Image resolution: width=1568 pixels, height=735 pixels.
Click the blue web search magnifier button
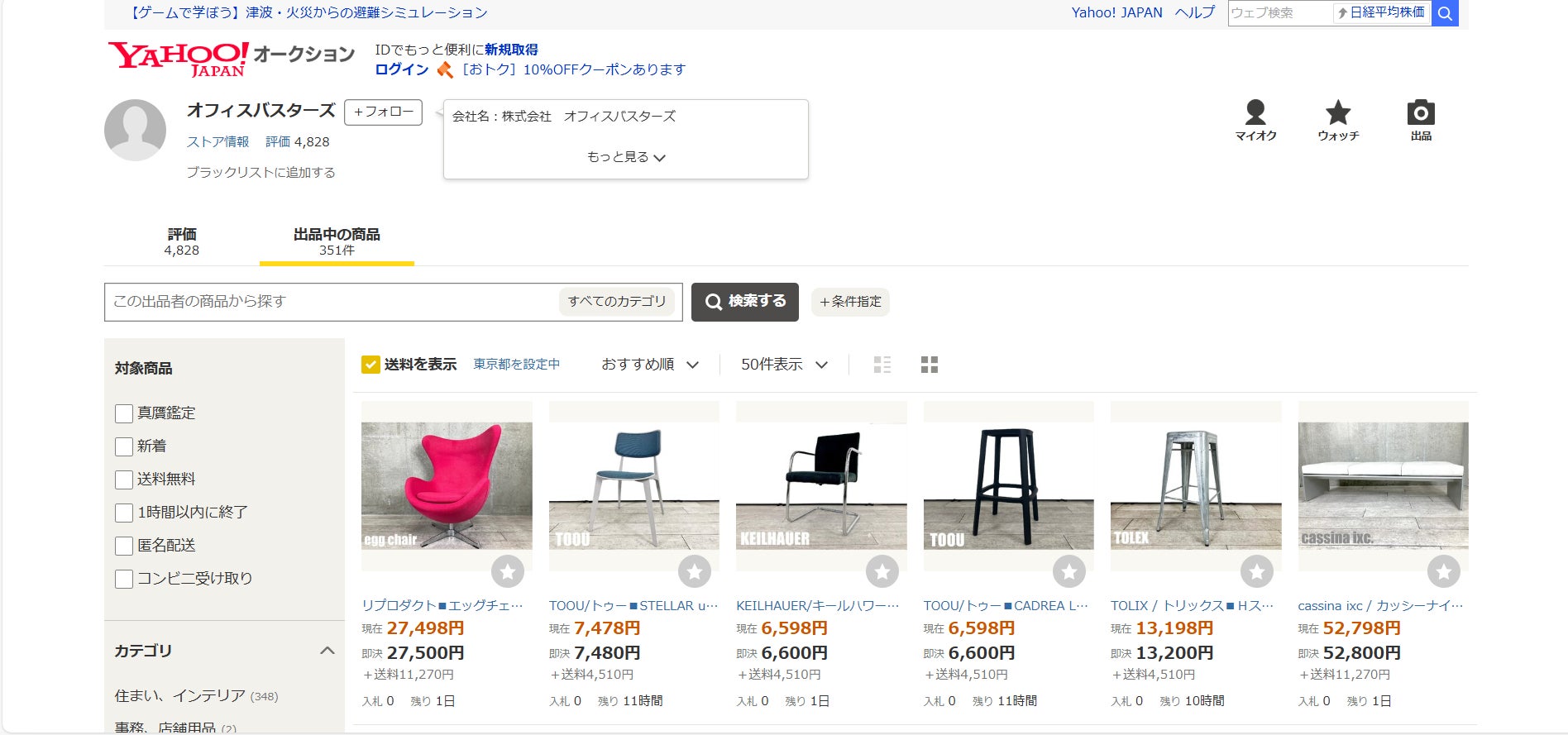[1445, 13]
